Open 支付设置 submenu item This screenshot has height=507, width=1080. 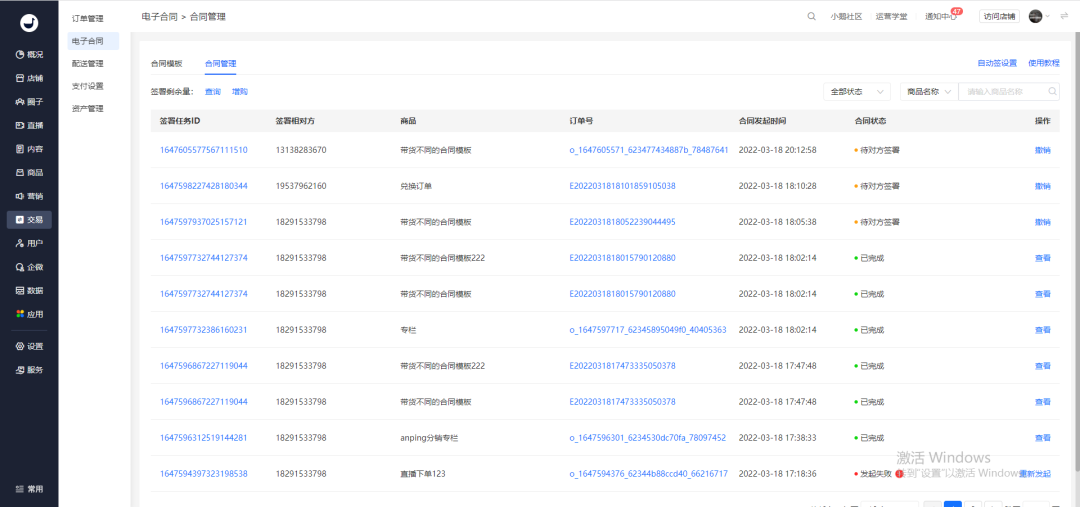pyautogui.click(x=87, y=86)
